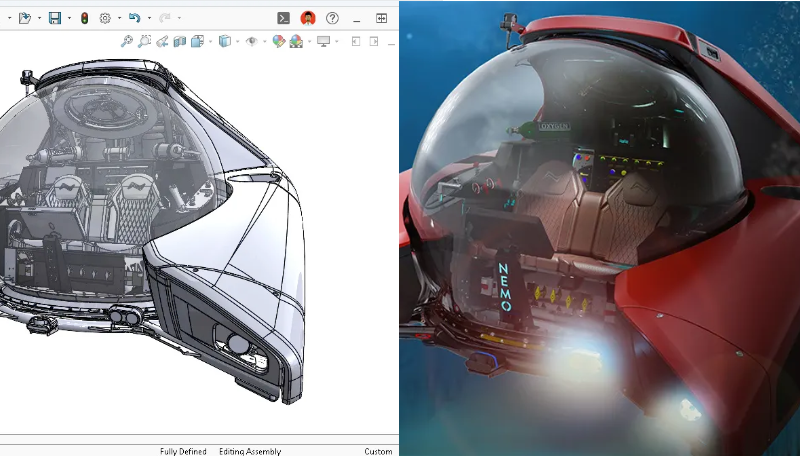Open Edit Appearance color ball
Image resolution: width=800 pixels, height=456 pixels.
pos(279,41)
